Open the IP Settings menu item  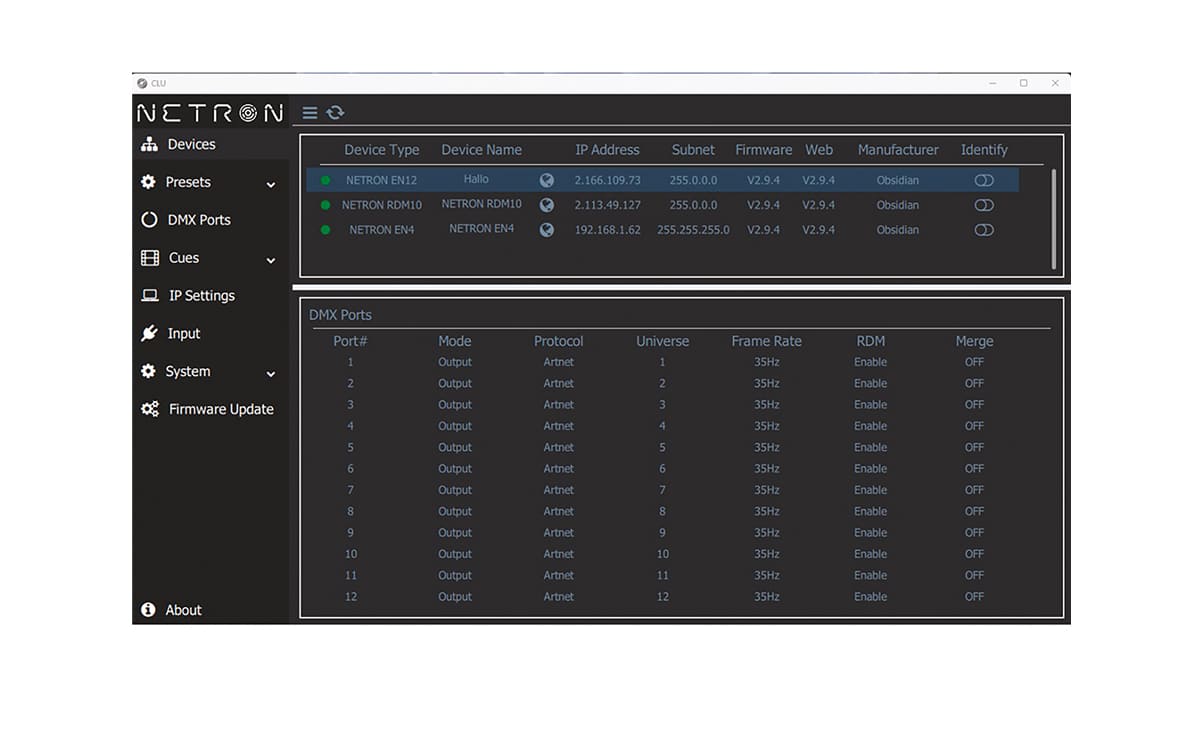pos(201,296)
